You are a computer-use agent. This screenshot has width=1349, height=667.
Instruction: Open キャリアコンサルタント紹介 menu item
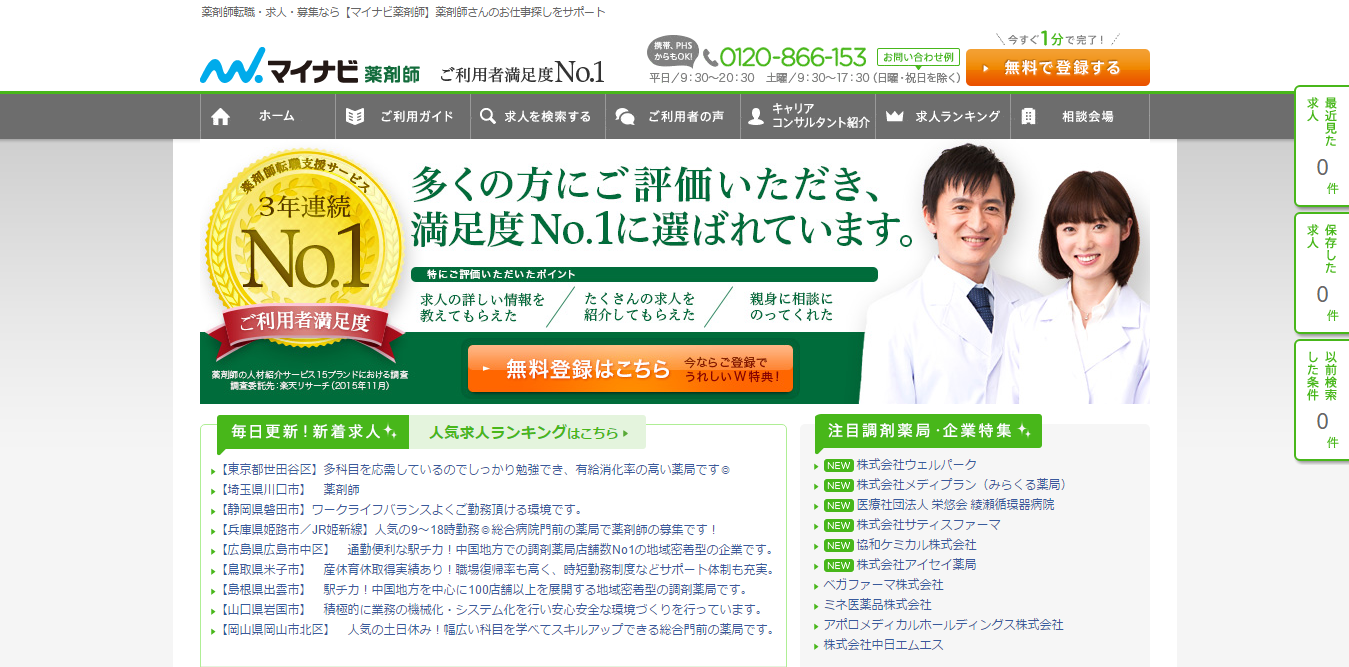coord(808,116)
